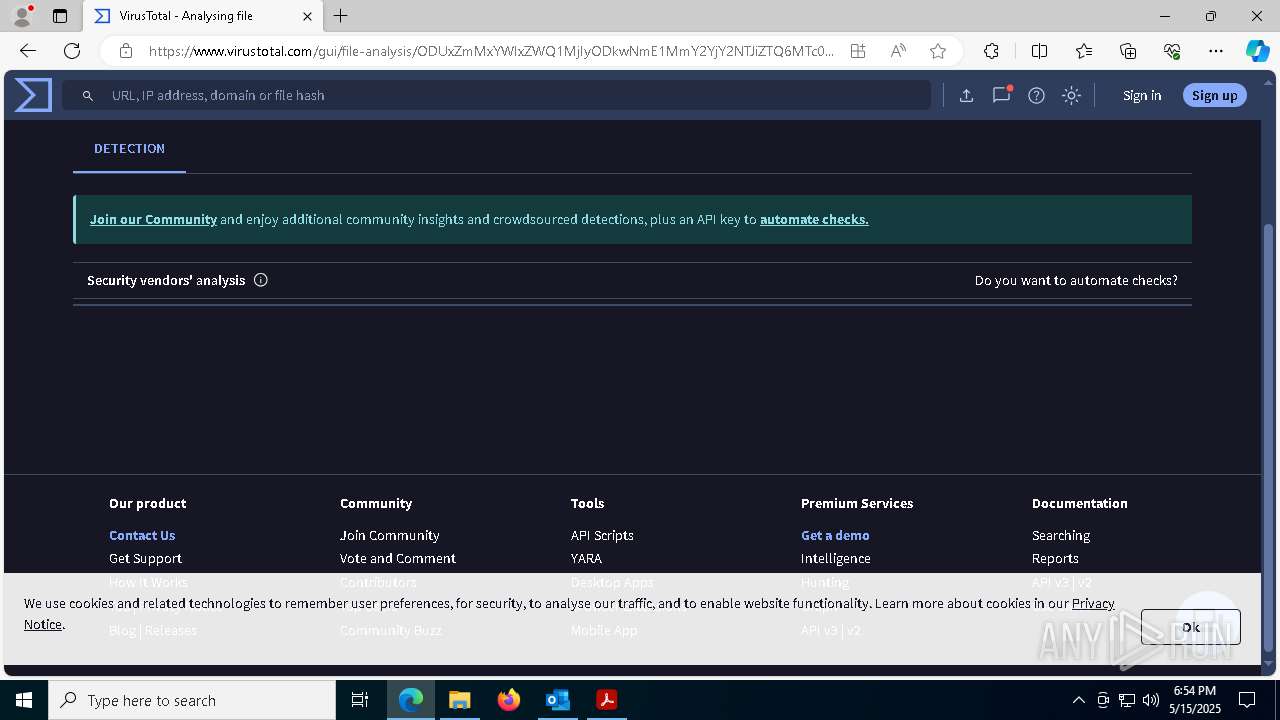Screen dimensions: 1280x720
Task: Click Do you want to automate checks?
Action: [x=1076, y=280]
